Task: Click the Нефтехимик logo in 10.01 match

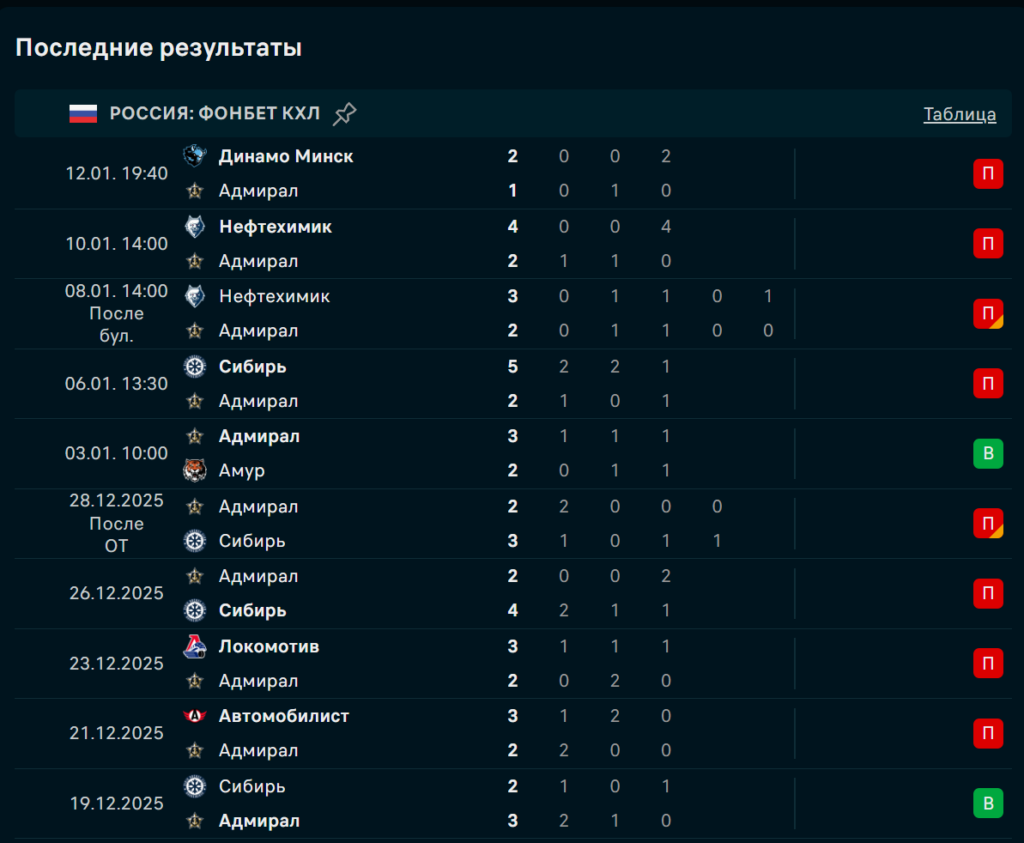Action: click(195, 227)
